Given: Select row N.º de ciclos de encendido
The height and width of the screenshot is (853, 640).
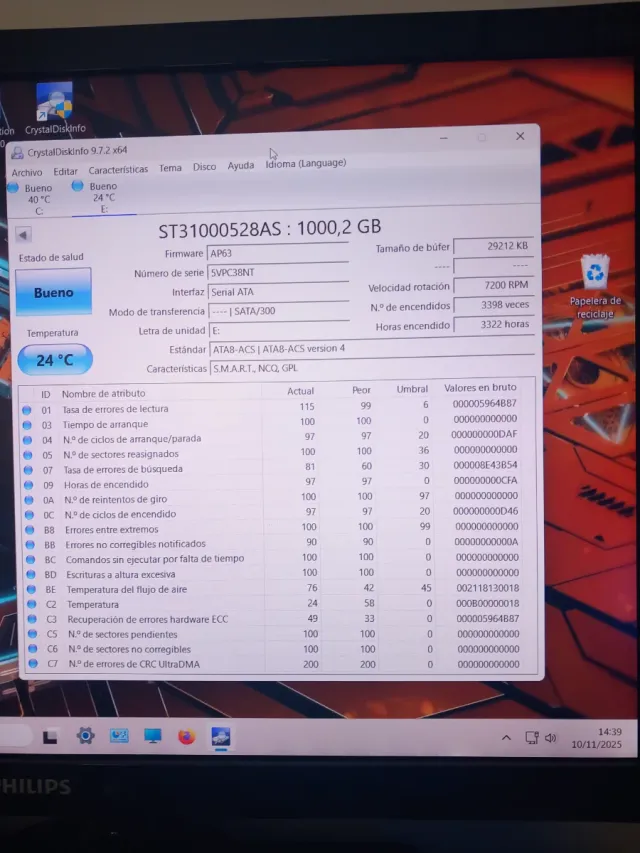Looking at the screenshot, I should coord(279,512).
